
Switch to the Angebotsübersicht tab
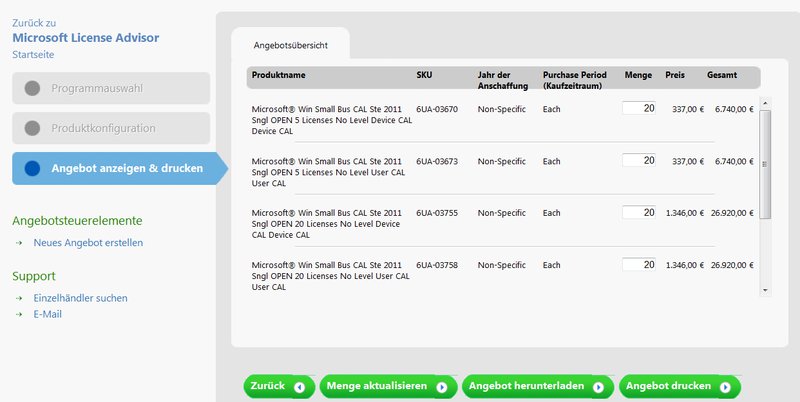[x=290, y=45]
